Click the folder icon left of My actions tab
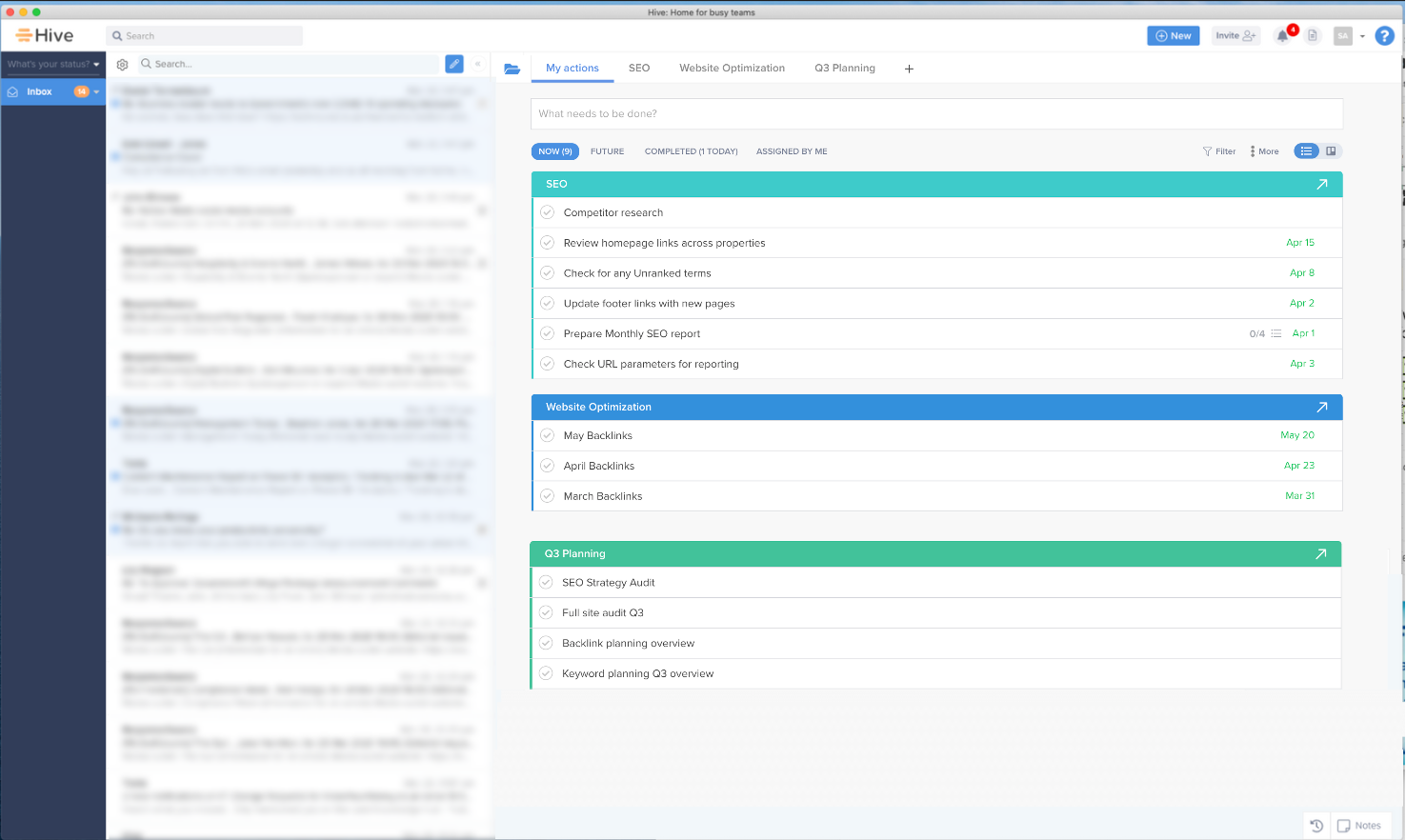Image resolution: width=1406 pixels, height=840 pixels. tap(512, 68)
